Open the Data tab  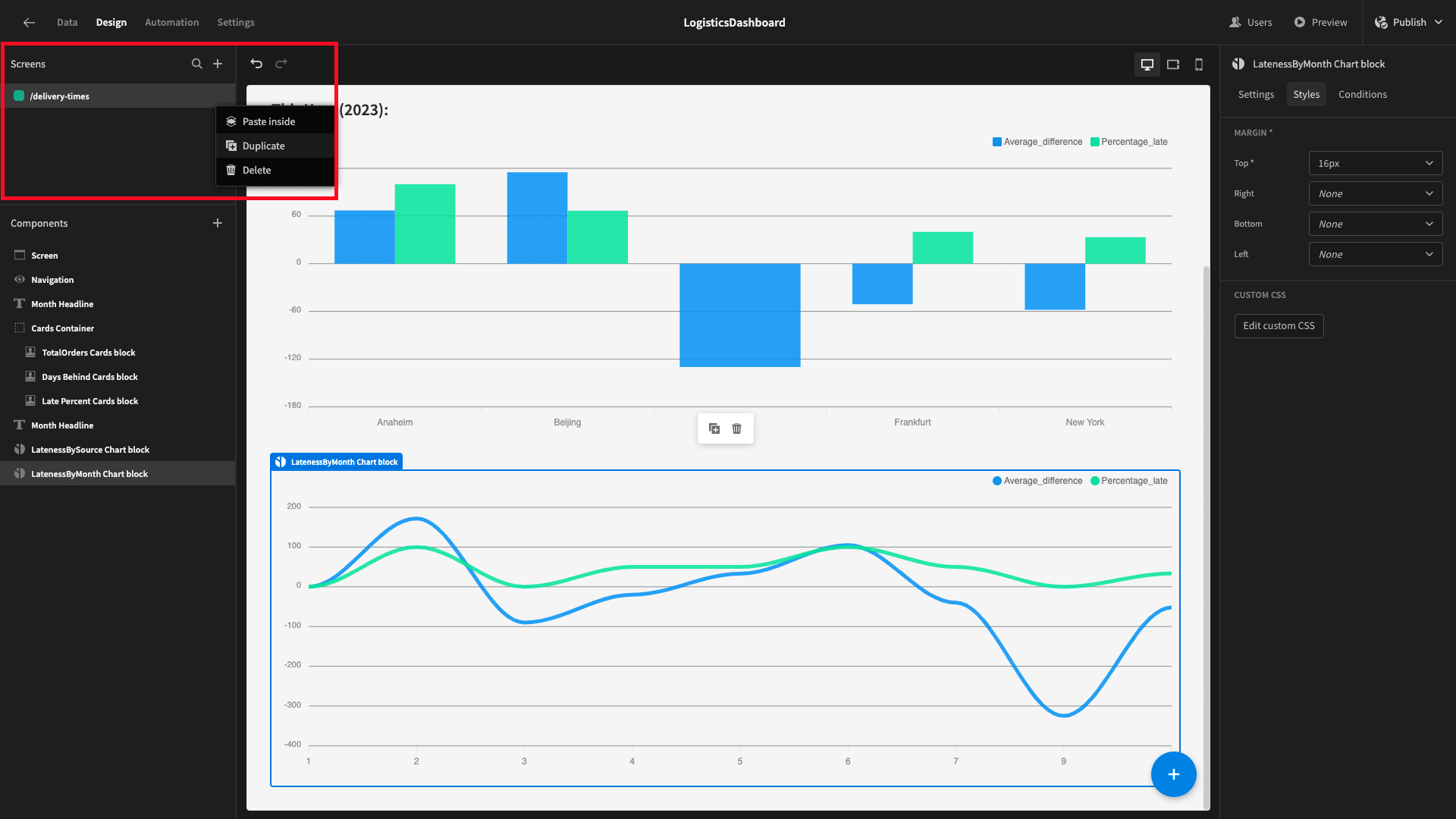click(67, 23)
